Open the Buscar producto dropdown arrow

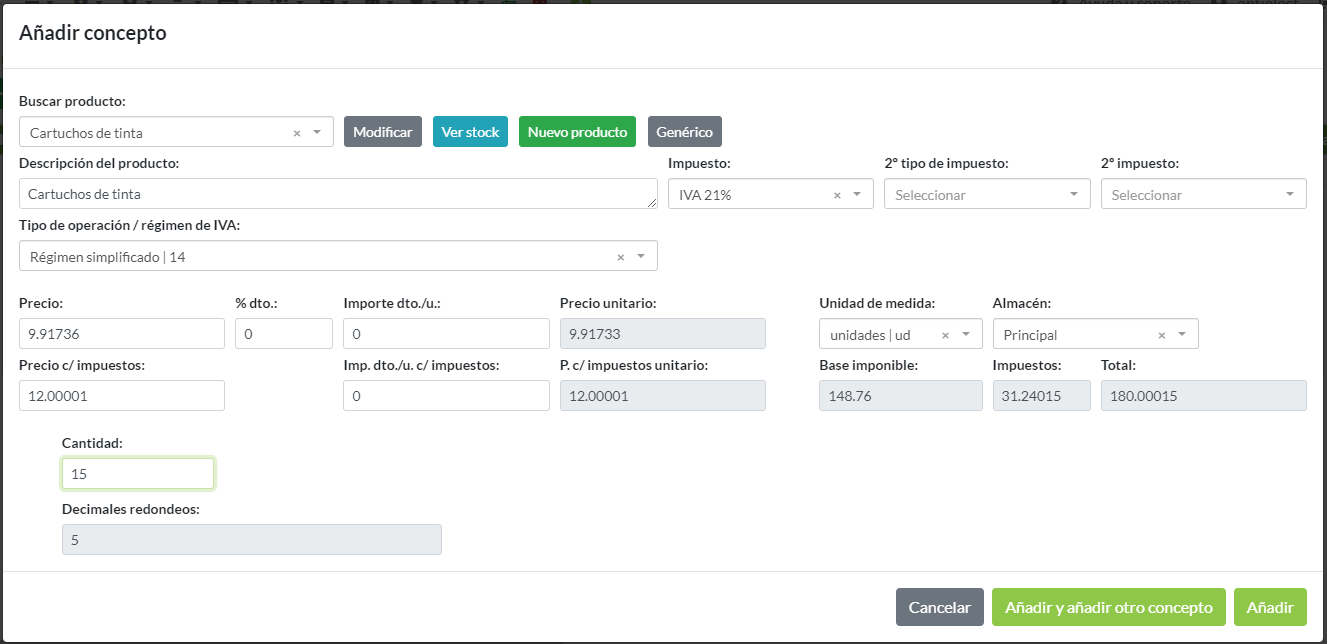coord(317,132)
